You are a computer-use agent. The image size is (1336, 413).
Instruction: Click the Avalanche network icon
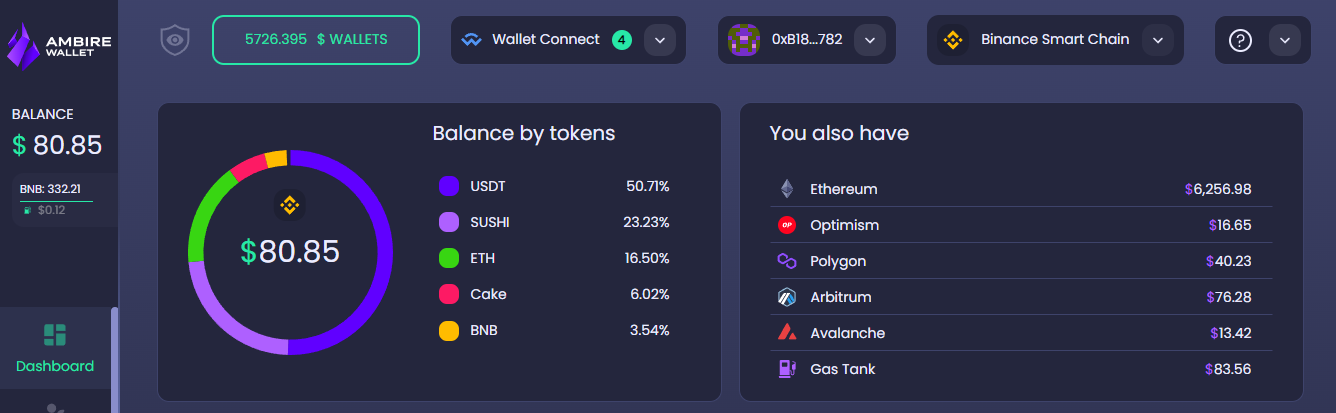tap(786, 333)
